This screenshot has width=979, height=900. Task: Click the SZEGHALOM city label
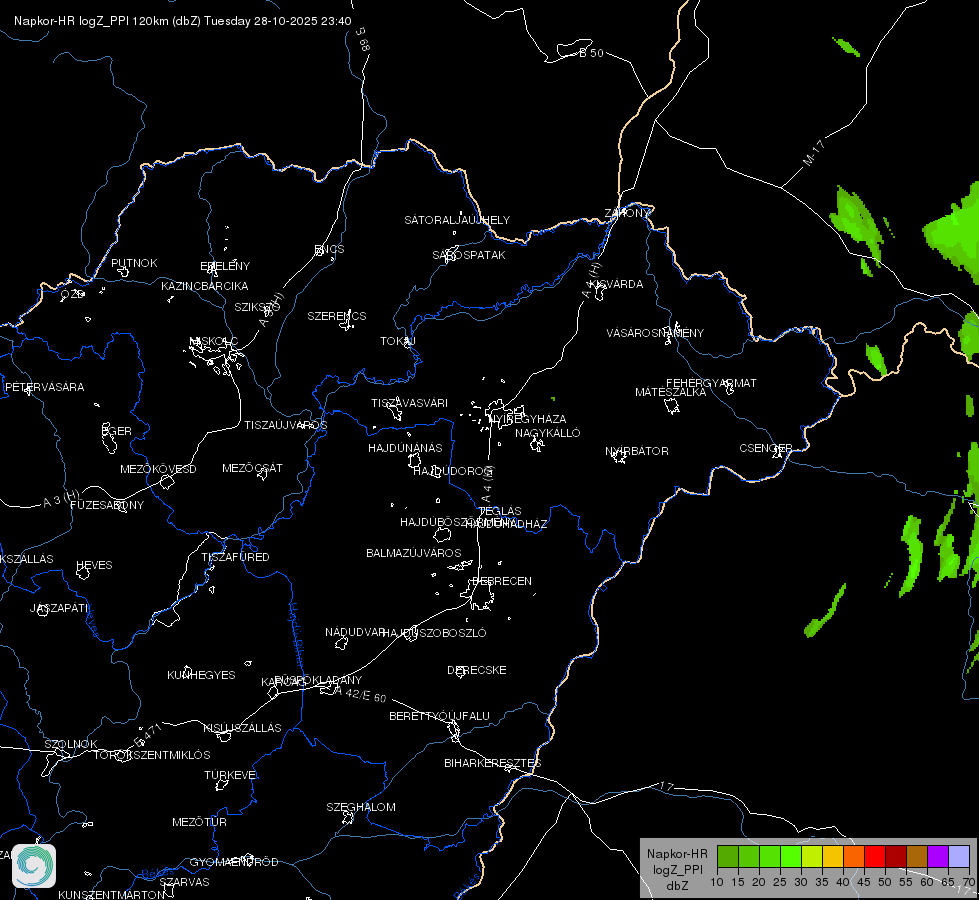[x=361, y=807]
